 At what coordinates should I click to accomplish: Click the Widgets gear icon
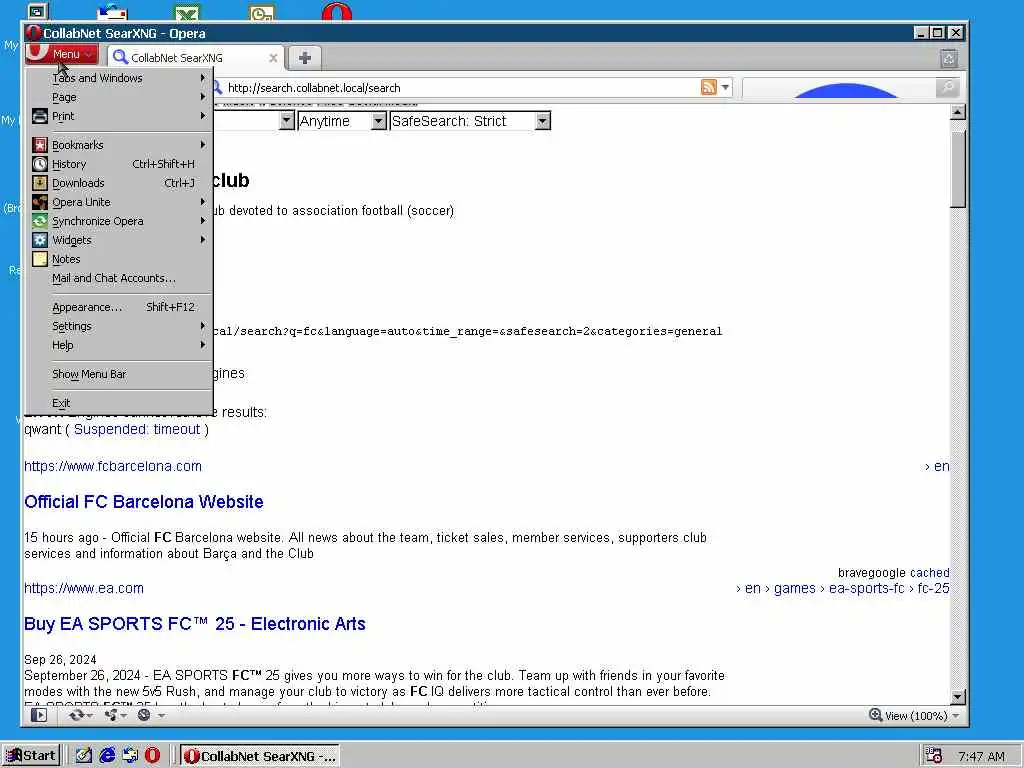[x=40, y=240]
